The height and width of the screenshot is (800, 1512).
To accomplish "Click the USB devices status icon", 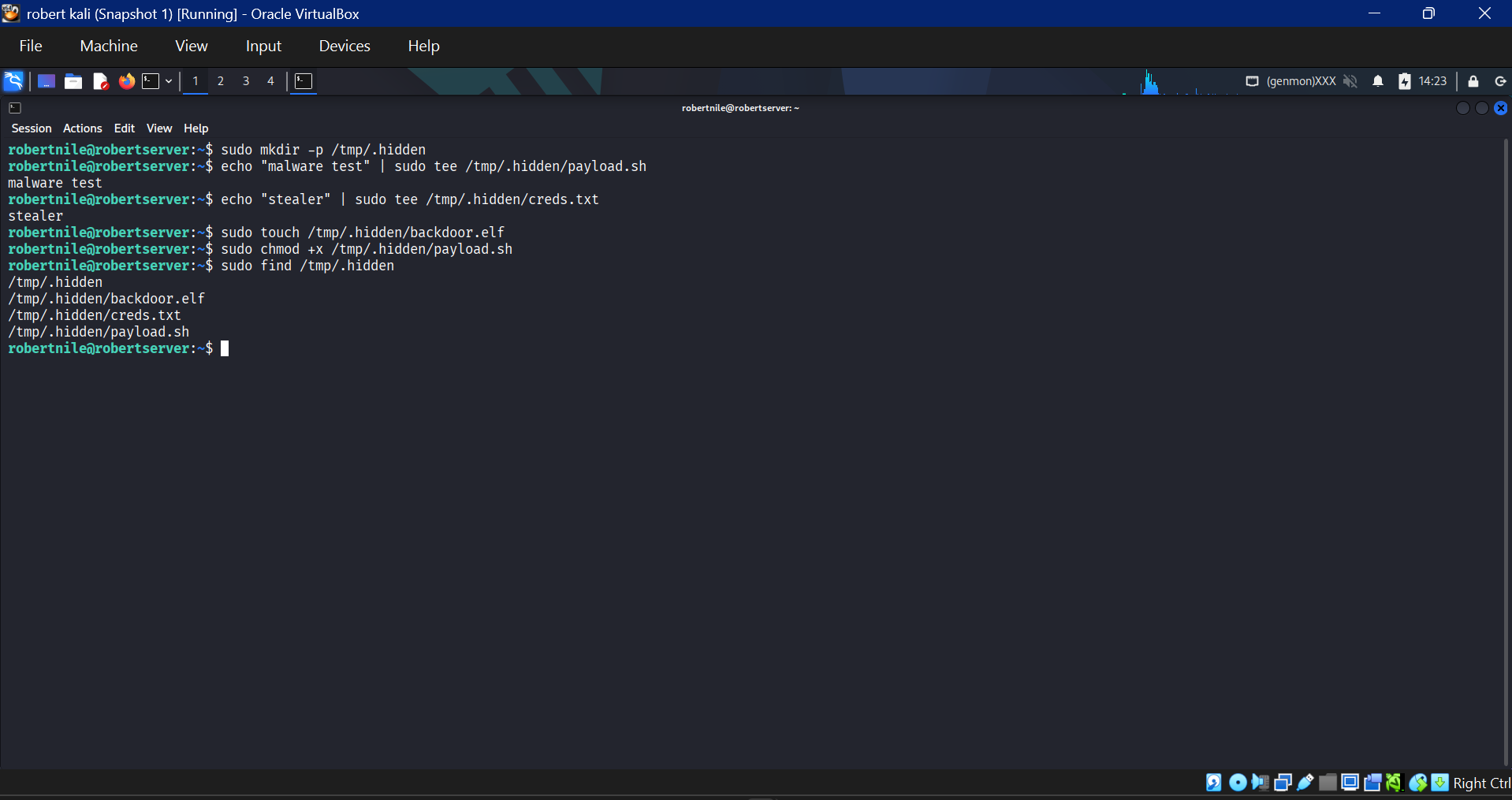I will 1305,782.
